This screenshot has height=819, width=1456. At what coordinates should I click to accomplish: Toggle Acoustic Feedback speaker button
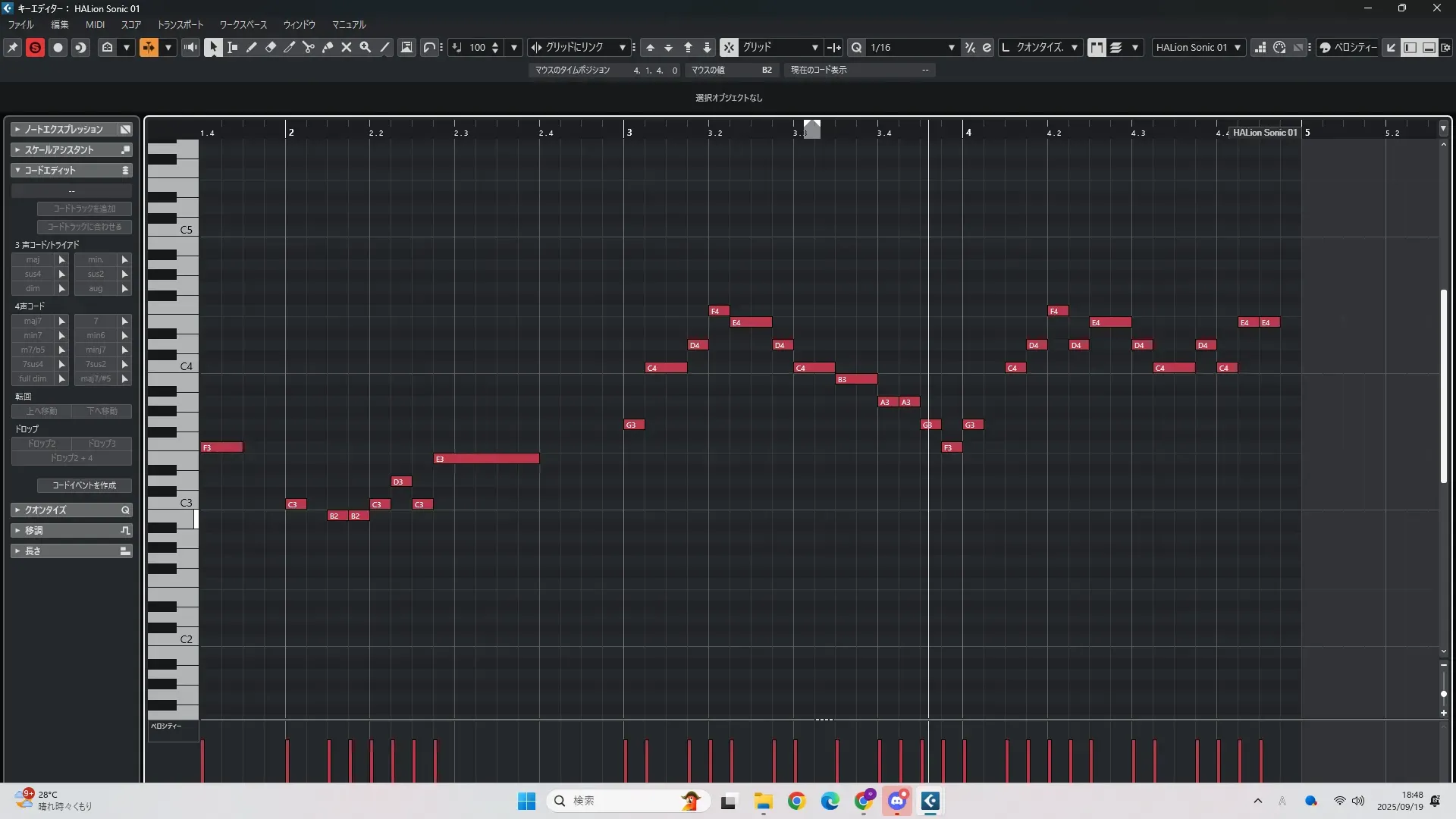point(190,47)
